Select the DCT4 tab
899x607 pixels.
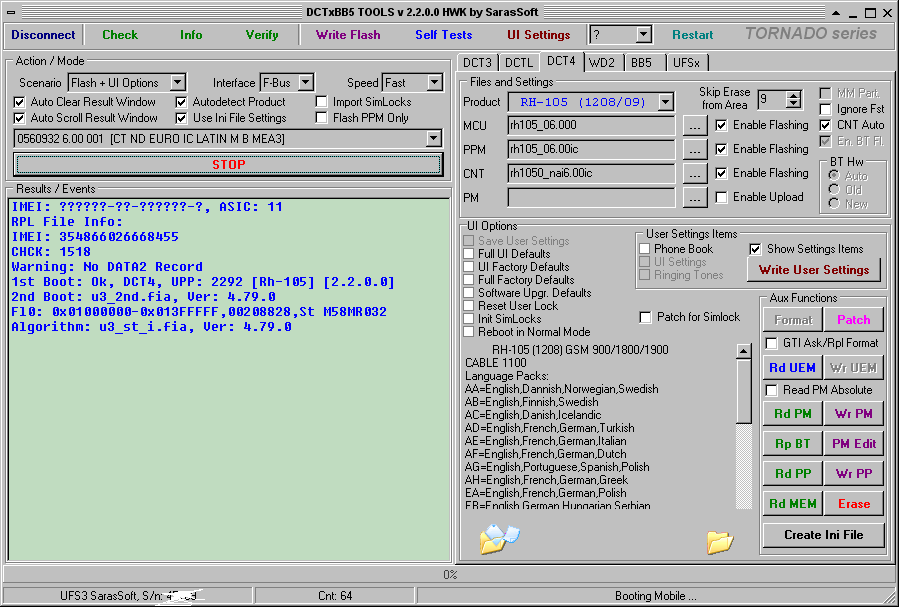(561, 61)
